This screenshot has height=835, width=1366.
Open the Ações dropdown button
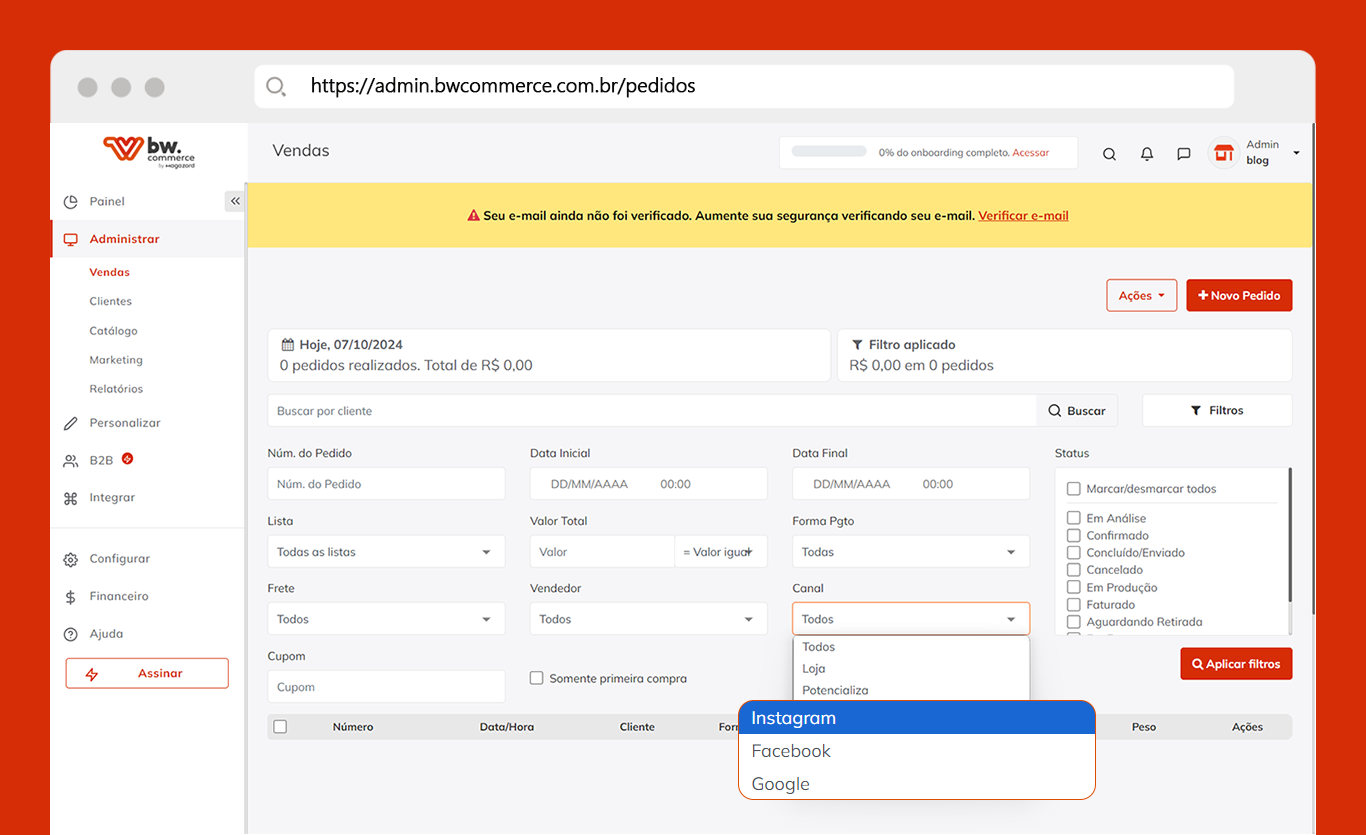point(1141,295)
